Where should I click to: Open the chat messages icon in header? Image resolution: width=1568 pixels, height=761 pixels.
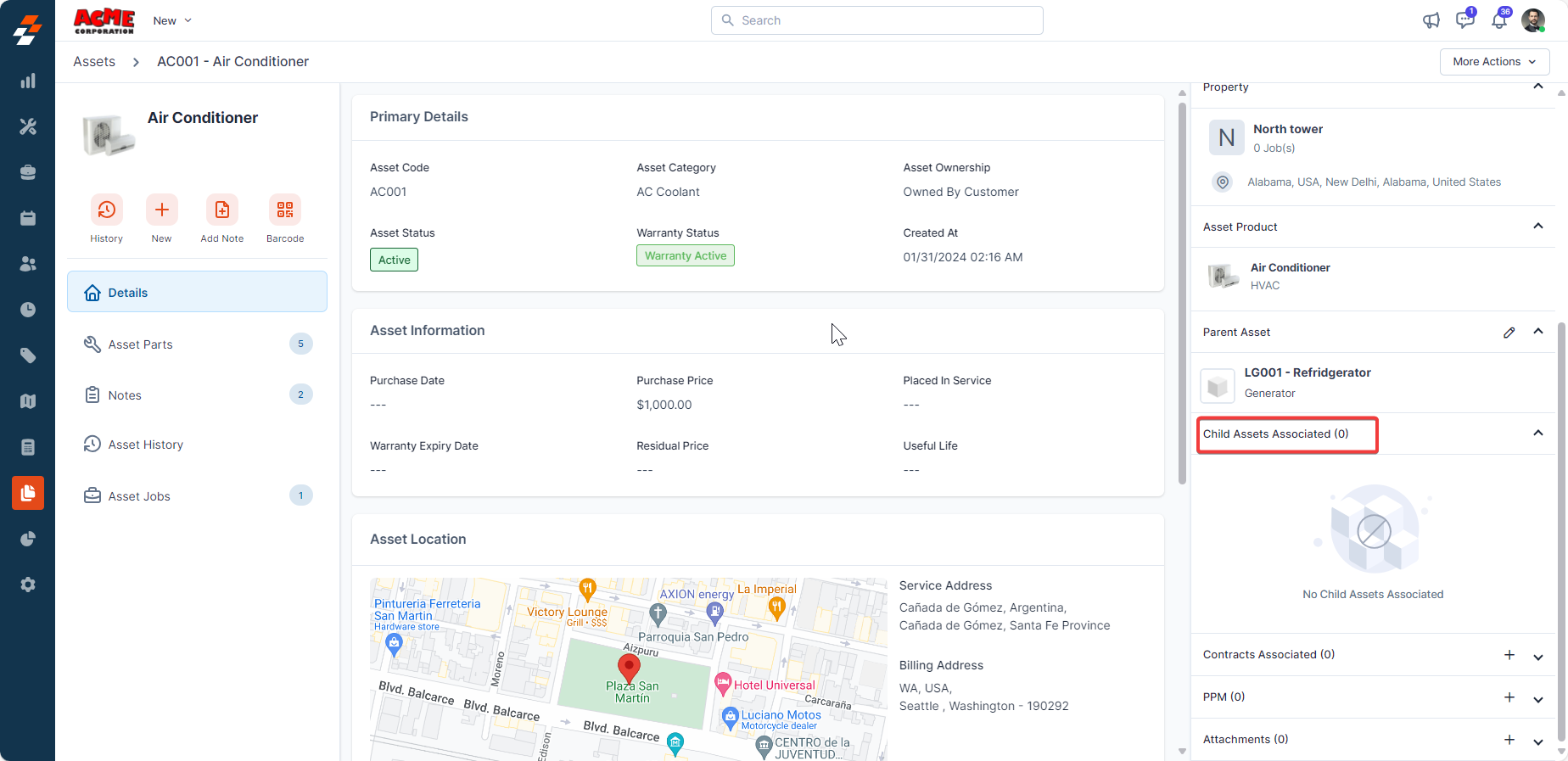tap(1464, 20)
